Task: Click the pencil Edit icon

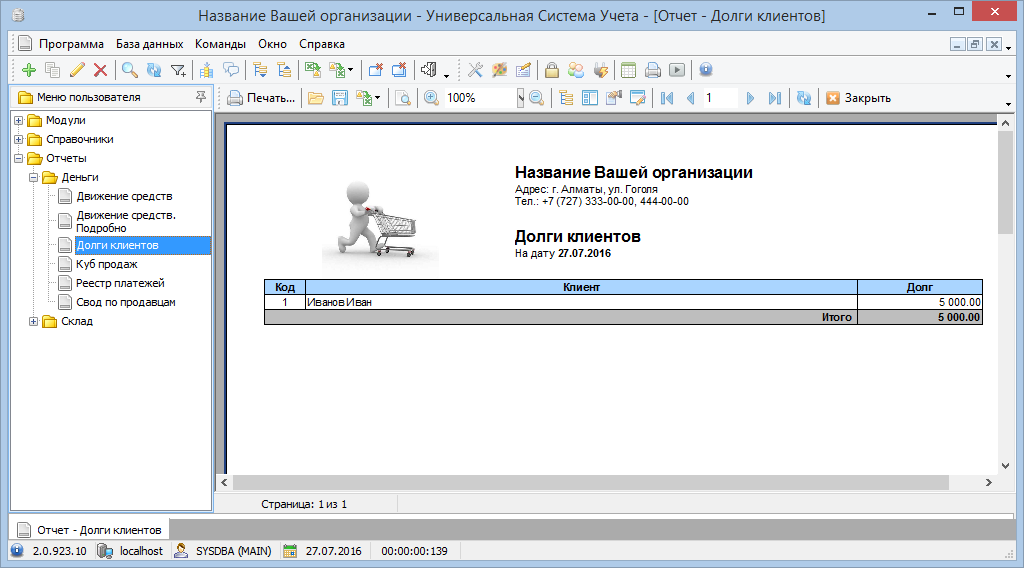Action: [77, 70]
